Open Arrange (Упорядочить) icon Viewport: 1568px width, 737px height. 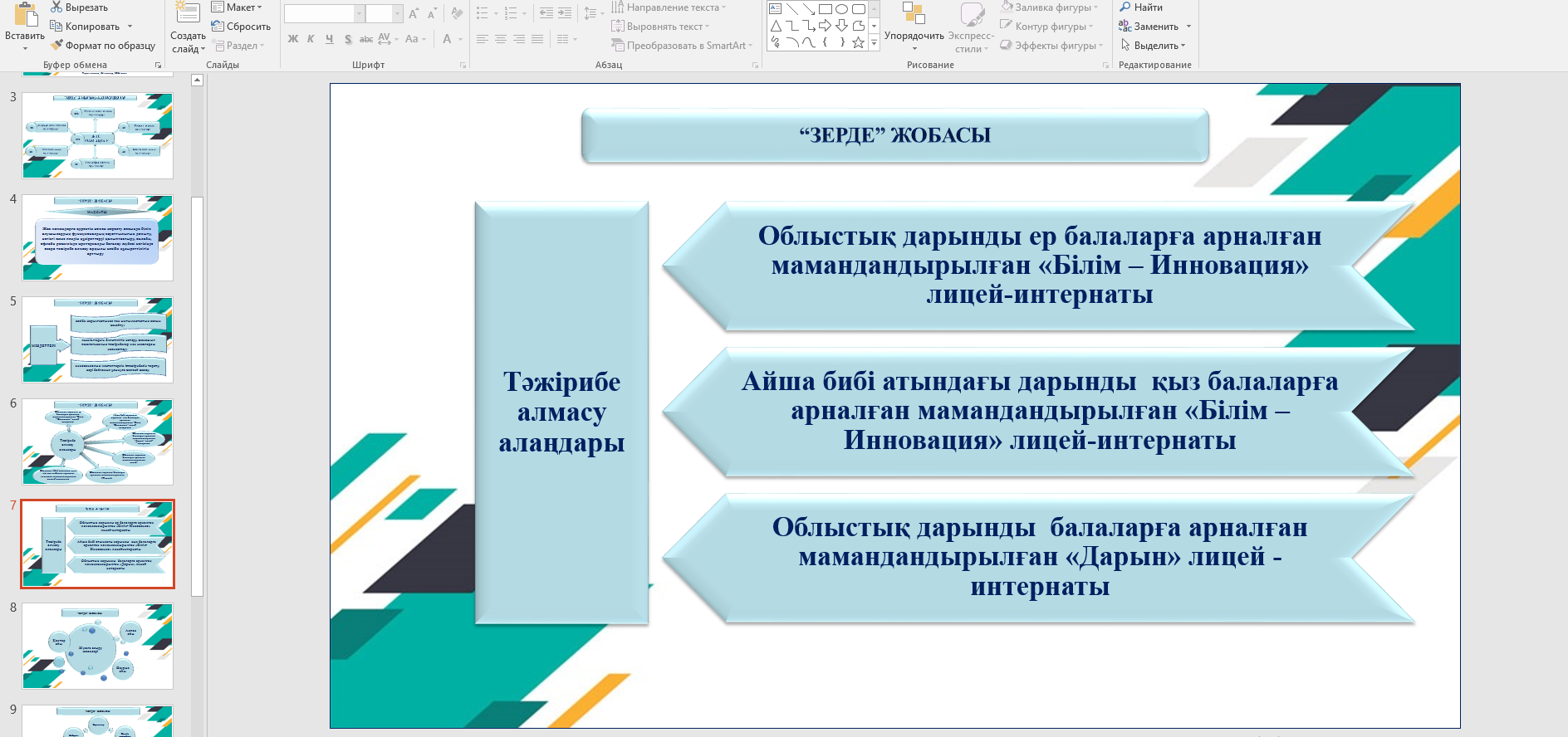[914, 13]
